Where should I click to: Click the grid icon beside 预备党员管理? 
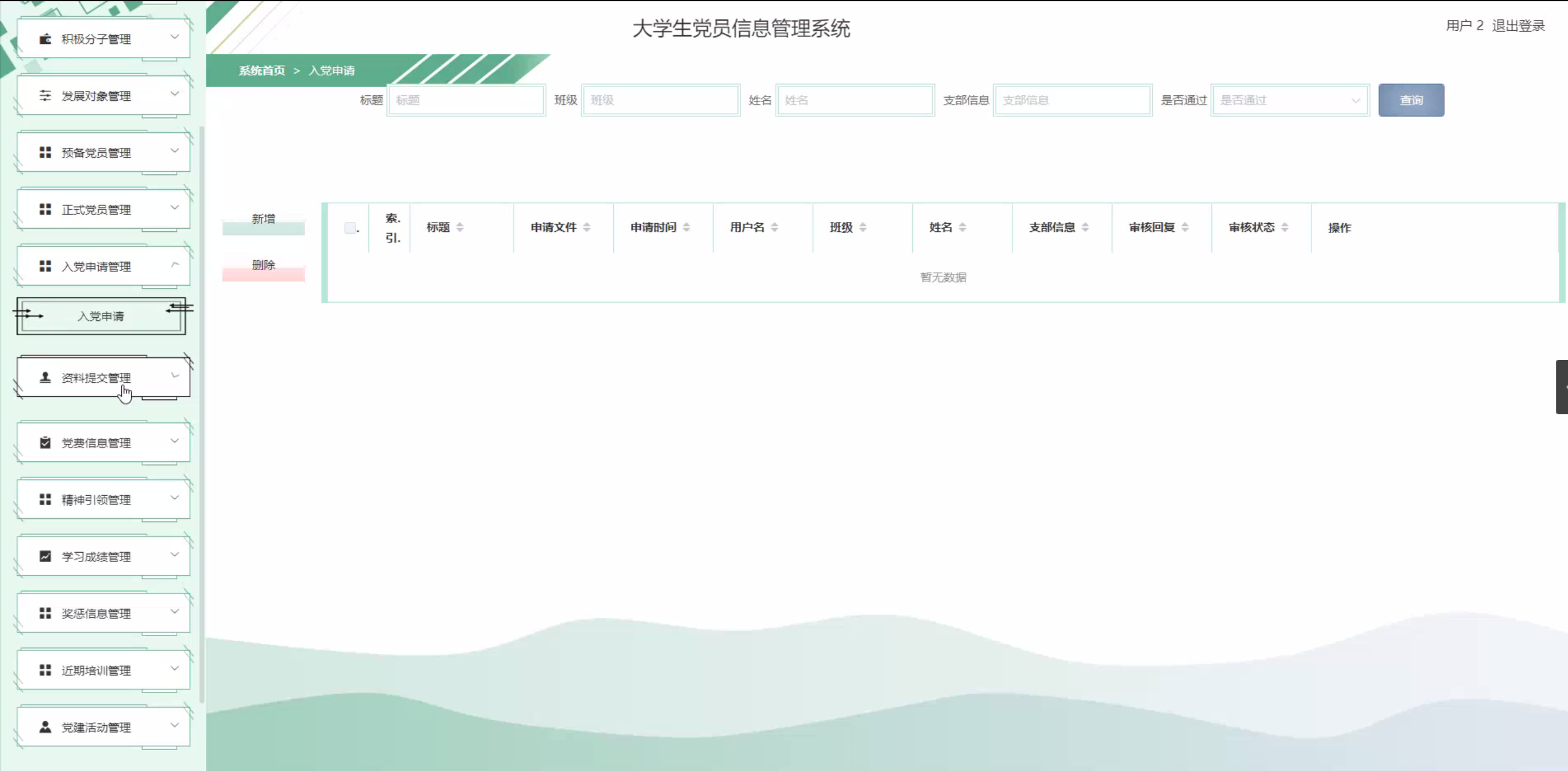[x=45, y=153]
